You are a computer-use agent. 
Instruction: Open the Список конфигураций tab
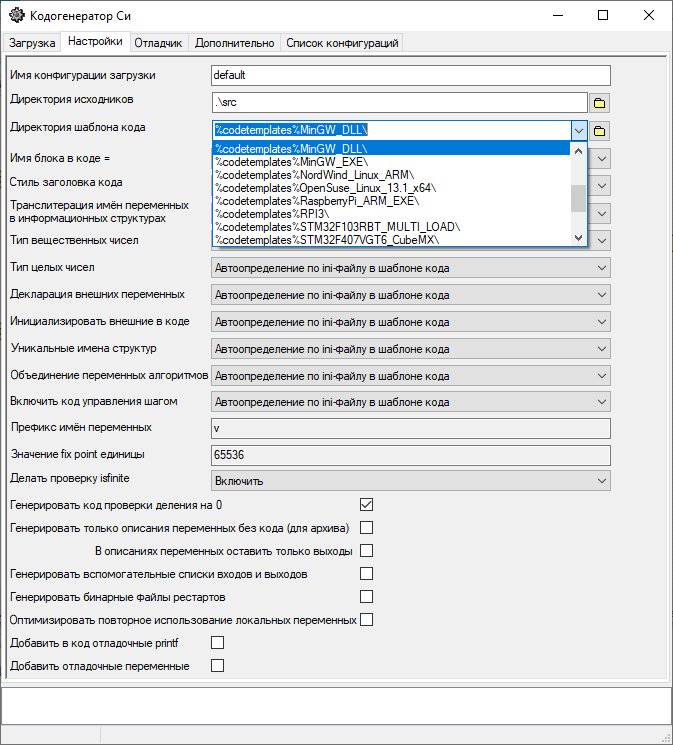[342, 43]
